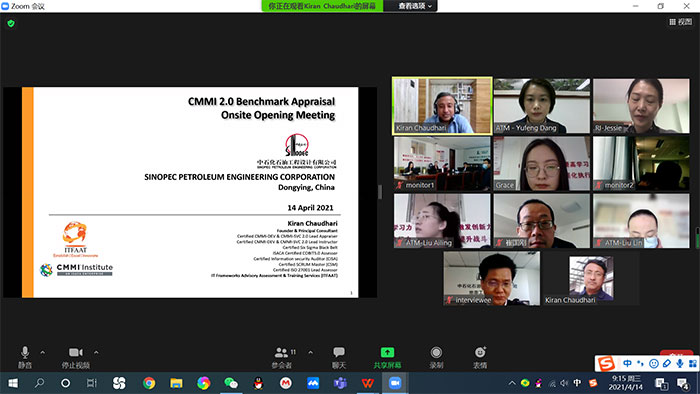The image size is (700, 394).
Task: Stop video with 停止视频 button
Action: [75, 358]
